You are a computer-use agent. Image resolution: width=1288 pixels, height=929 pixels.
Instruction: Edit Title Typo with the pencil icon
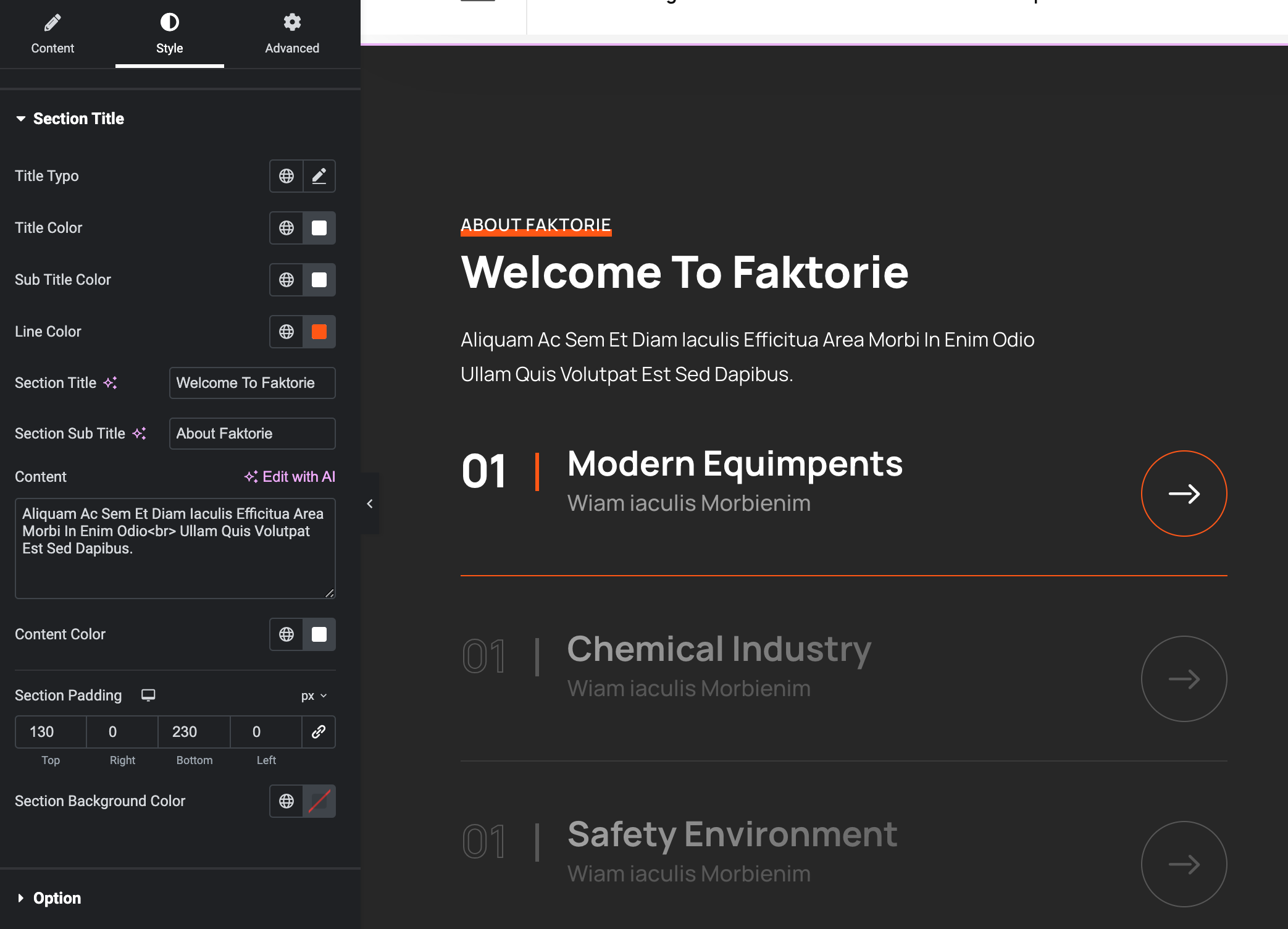click(319, 176)
